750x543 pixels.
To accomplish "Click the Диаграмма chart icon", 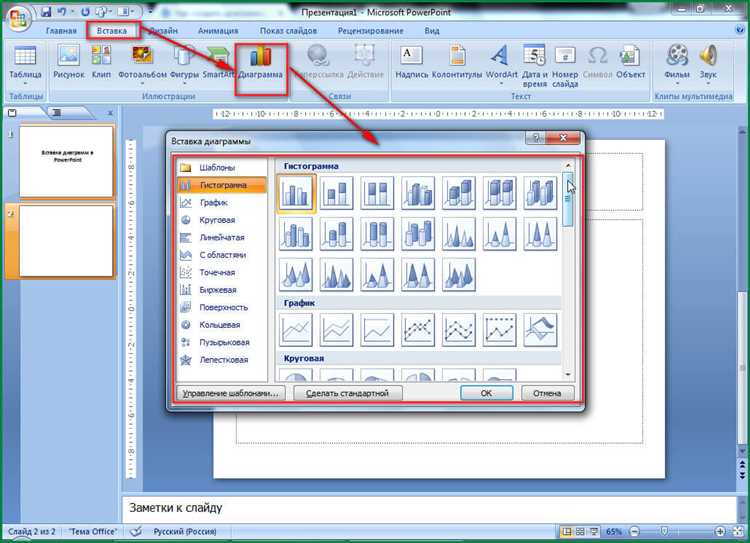I will point(261,56).
